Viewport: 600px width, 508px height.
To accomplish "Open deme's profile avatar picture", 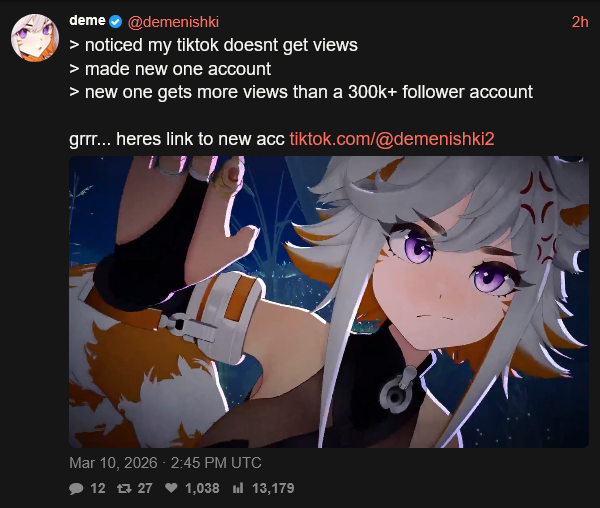I will (35, 38).
